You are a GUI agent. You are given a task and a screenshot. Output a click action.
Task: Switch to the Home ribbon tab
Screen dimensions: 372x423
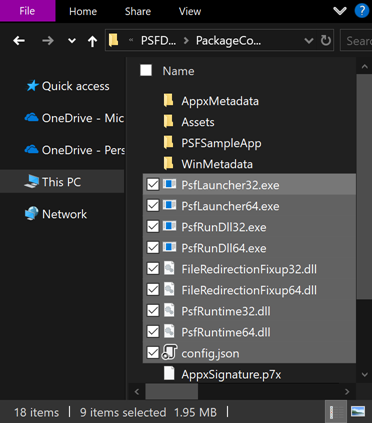pyautogui.click(x=83, y=11)
